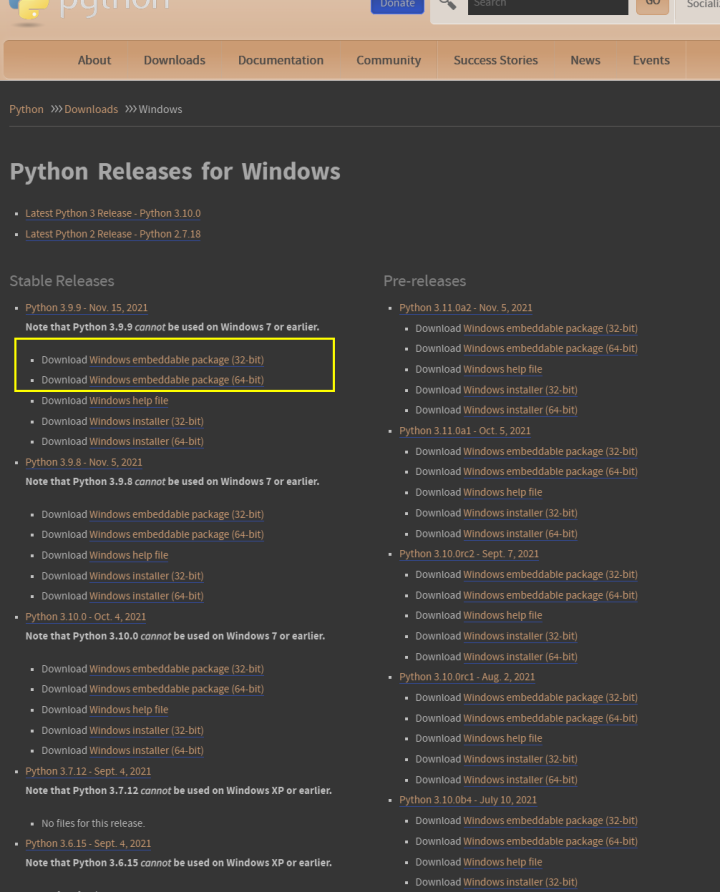Image resolution: width=720 pixels, height=892 pixels.
Task: Click the Downloads breadcrumb link
Action: click(91, 109)
